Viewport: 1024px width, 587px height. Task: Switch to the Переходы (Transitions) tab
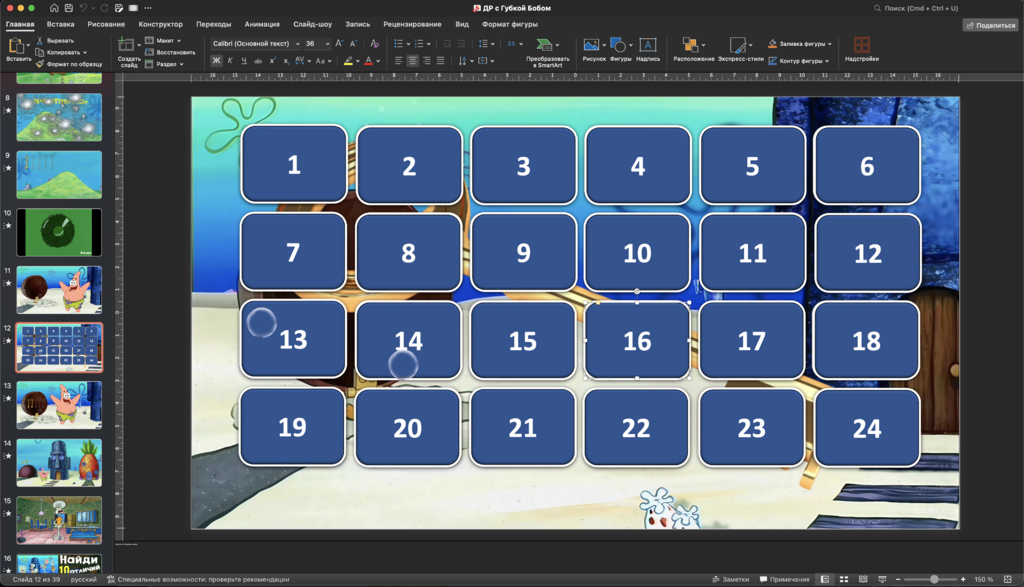pyautogui.click(x=214, y=24)
